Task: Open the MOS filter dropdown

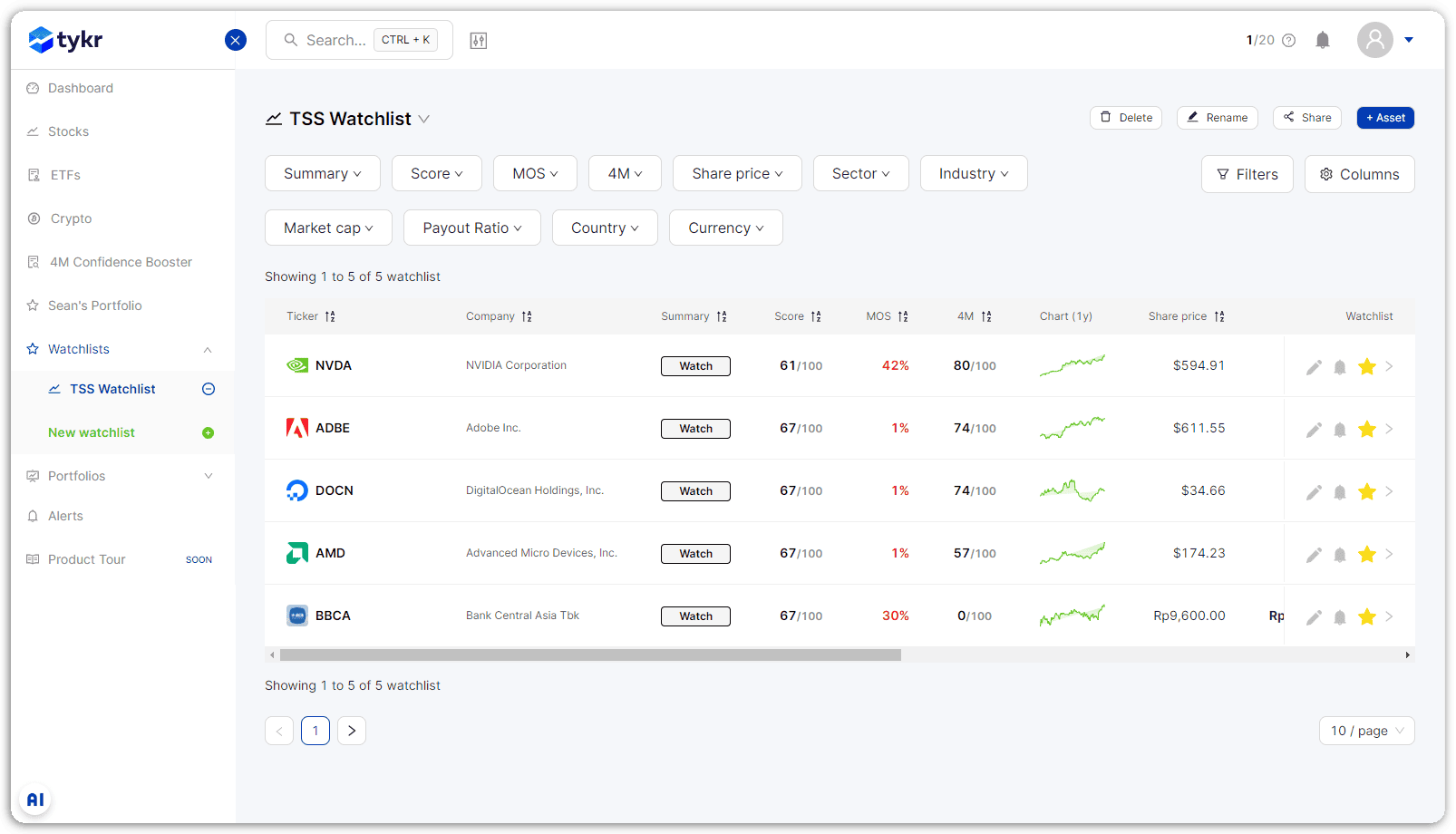Action: pyautogui.click(x=535, y=173)
